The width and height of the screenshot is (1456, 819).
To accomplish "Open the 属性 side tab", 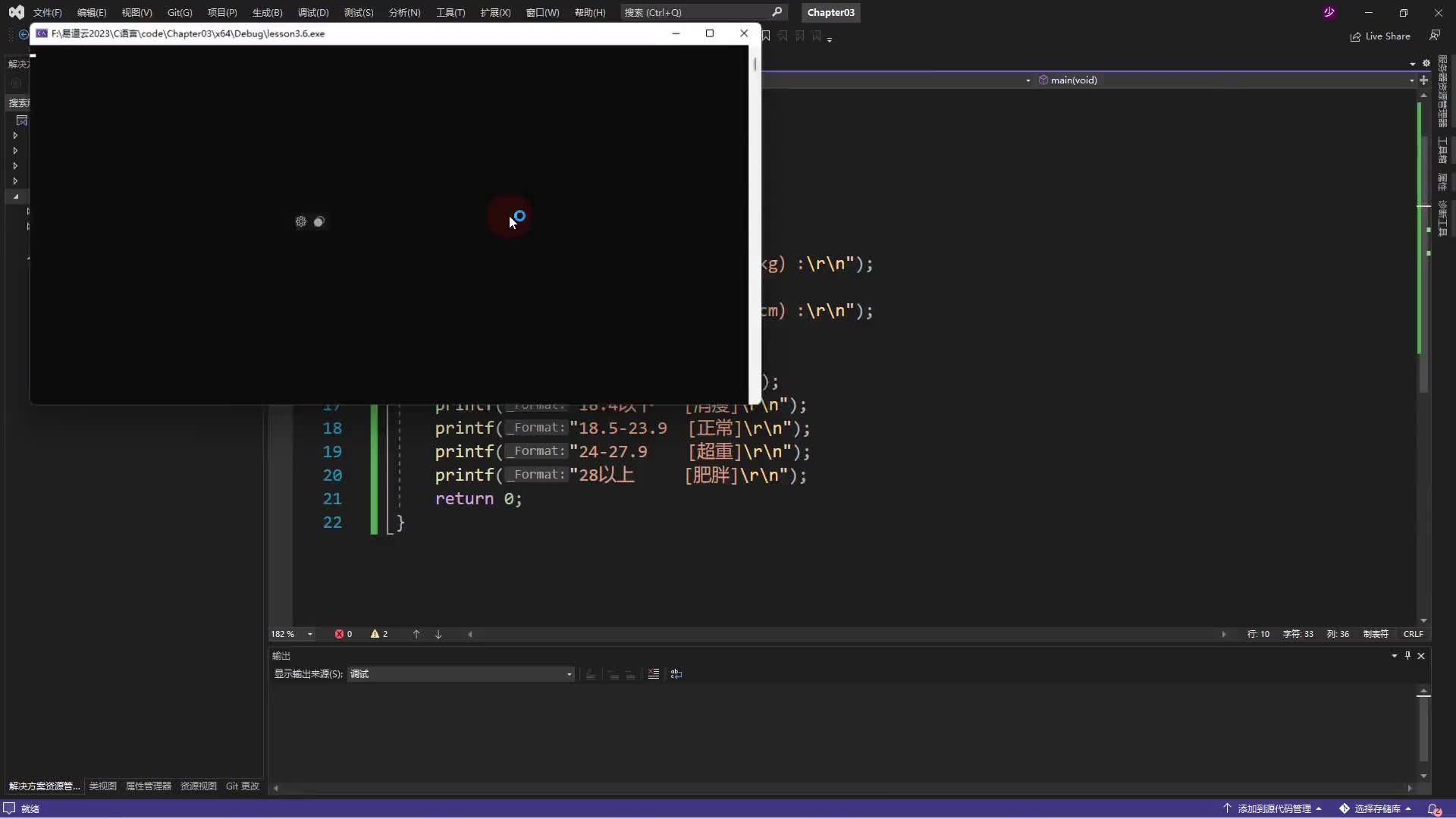I will (1442, 182).
